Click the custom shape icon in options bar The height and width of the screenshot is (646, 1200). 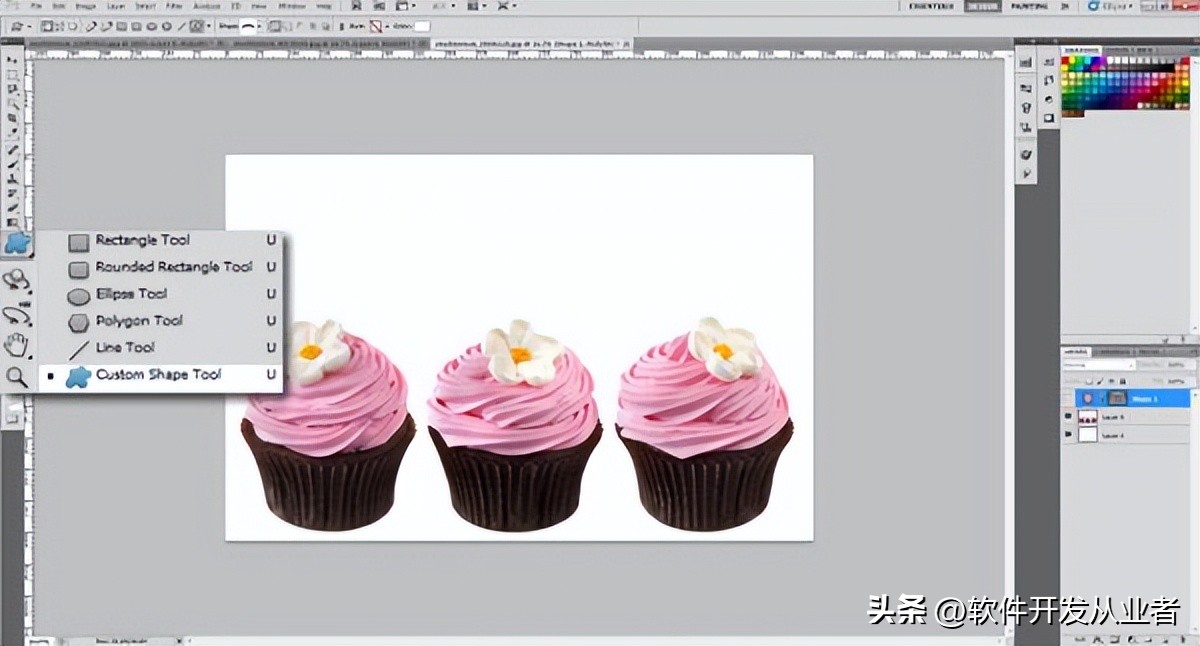pos(196,25)
